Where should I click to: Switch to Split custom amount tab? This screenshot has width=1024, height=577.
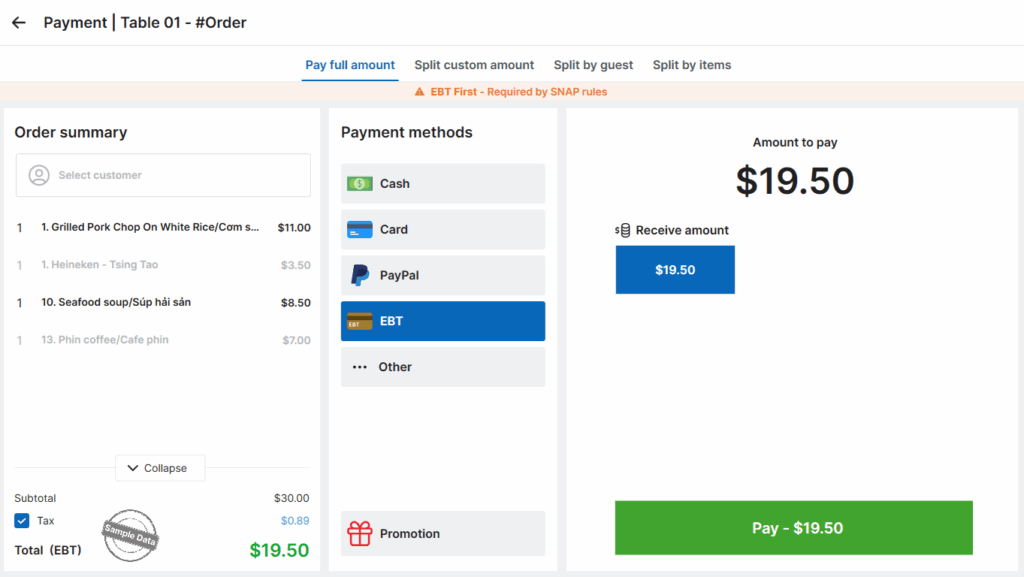(474, 65)
